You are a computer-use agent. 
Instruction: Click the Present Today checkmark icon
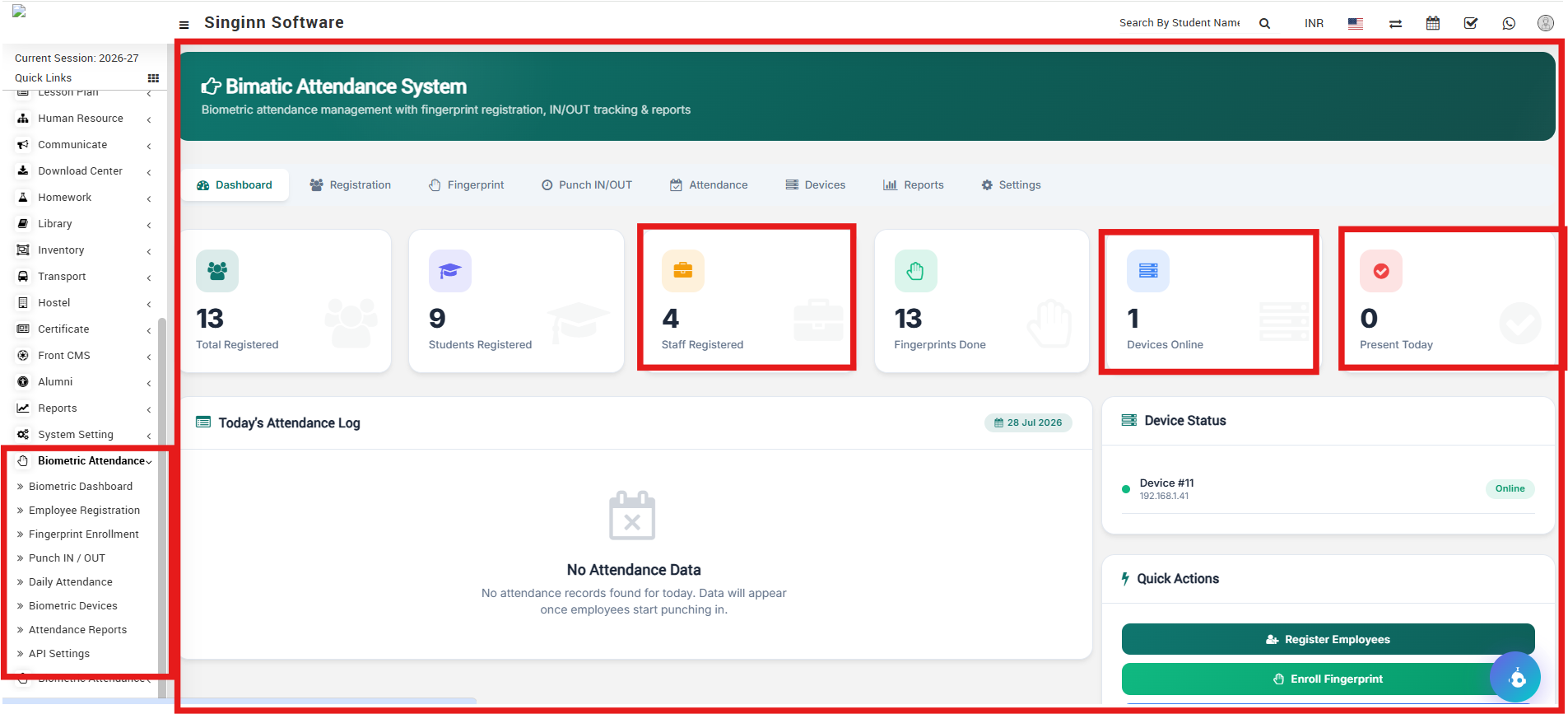tap(1381, 271)
